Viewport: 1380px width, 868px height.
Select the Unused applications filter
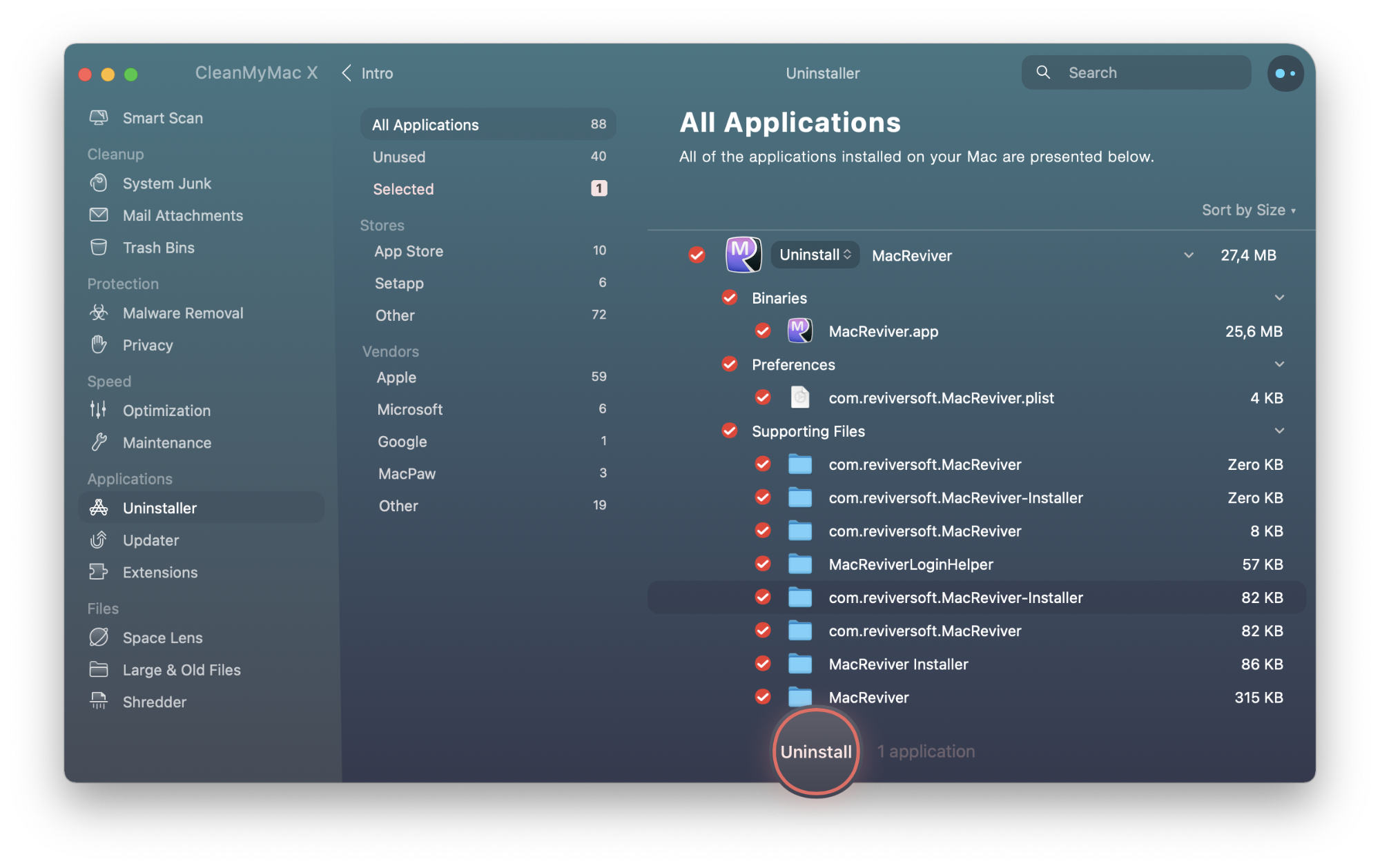click(488, 157)
